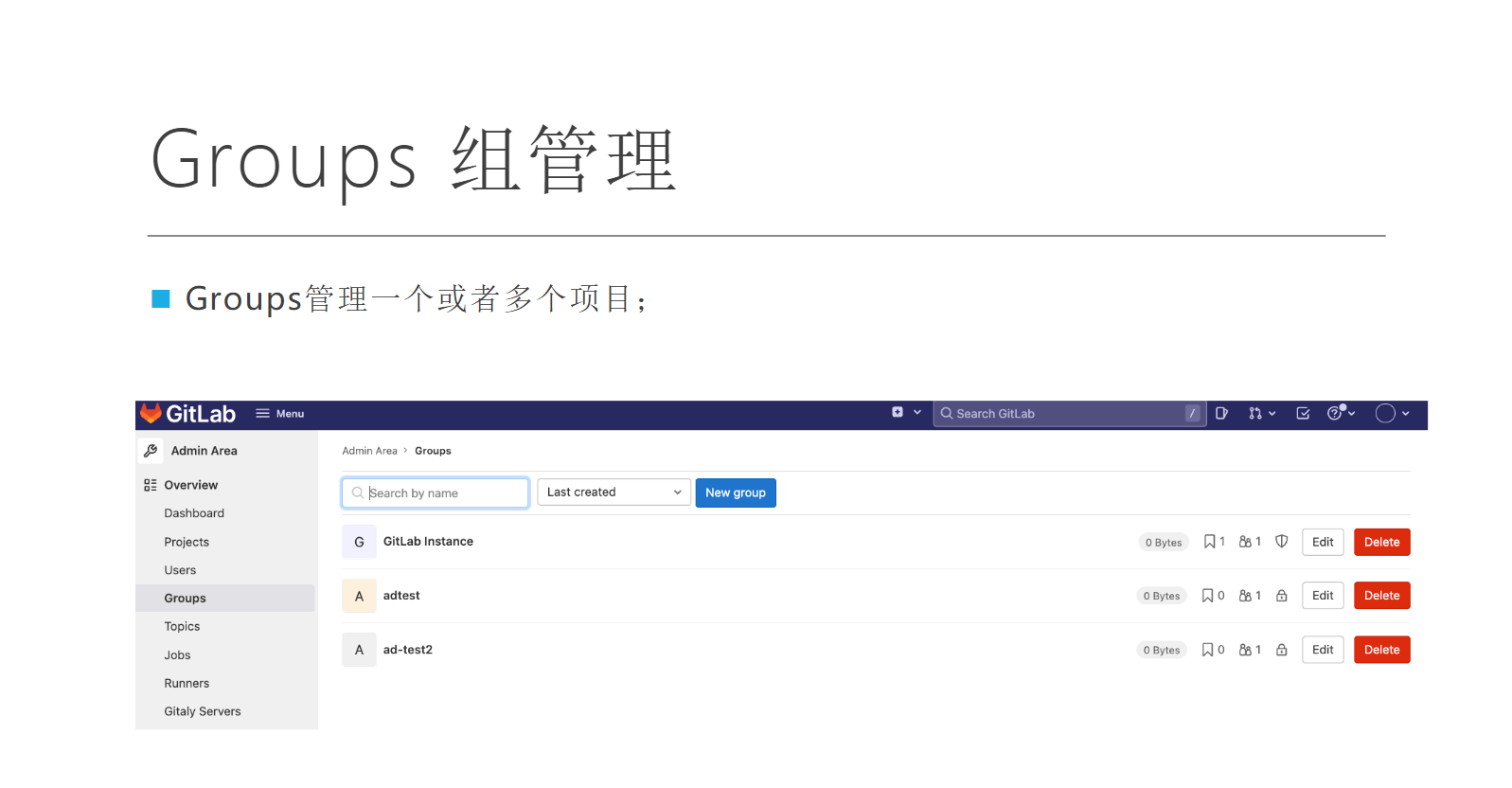This screenshot has width=1512, height=788.
Task: Click 0 Bytes badge for GitLab Instance
Action: click(1164, 543)
